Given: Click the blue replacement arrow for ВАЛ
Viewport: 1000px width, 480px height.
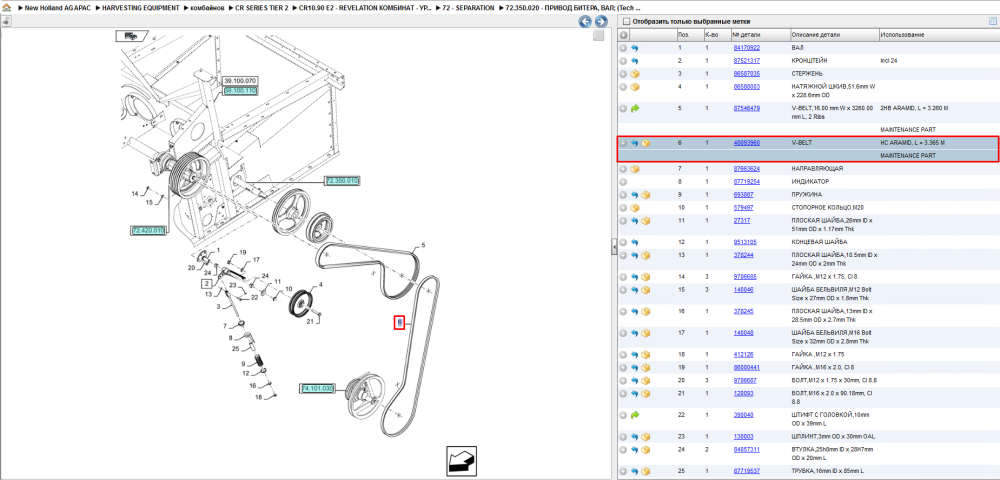Looking at the screenshot, I should pyautogui.click(x=635, y=48).
